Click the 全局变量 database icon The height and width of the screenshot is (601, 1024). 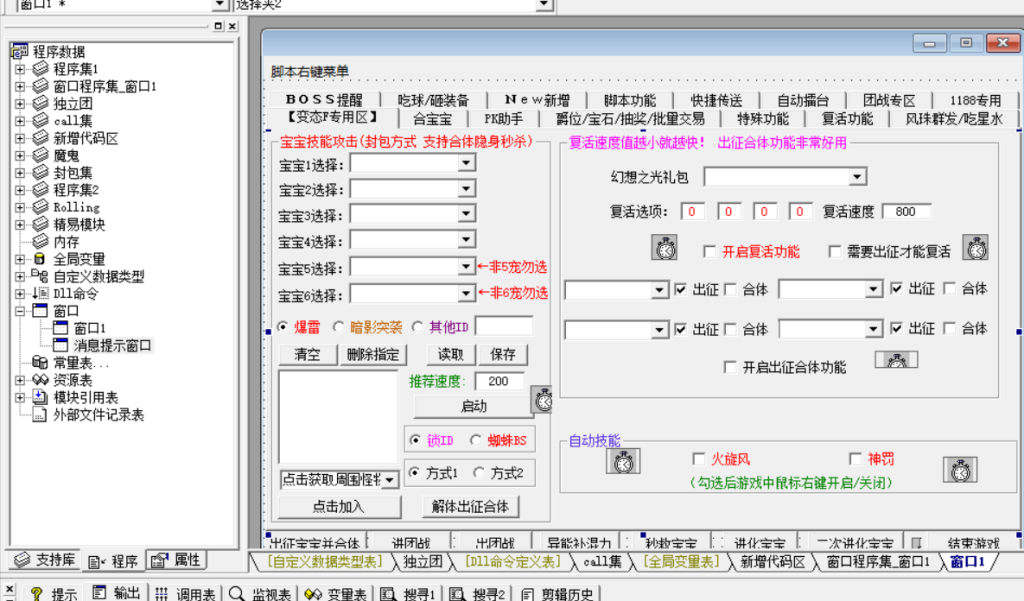coord(40,259)
